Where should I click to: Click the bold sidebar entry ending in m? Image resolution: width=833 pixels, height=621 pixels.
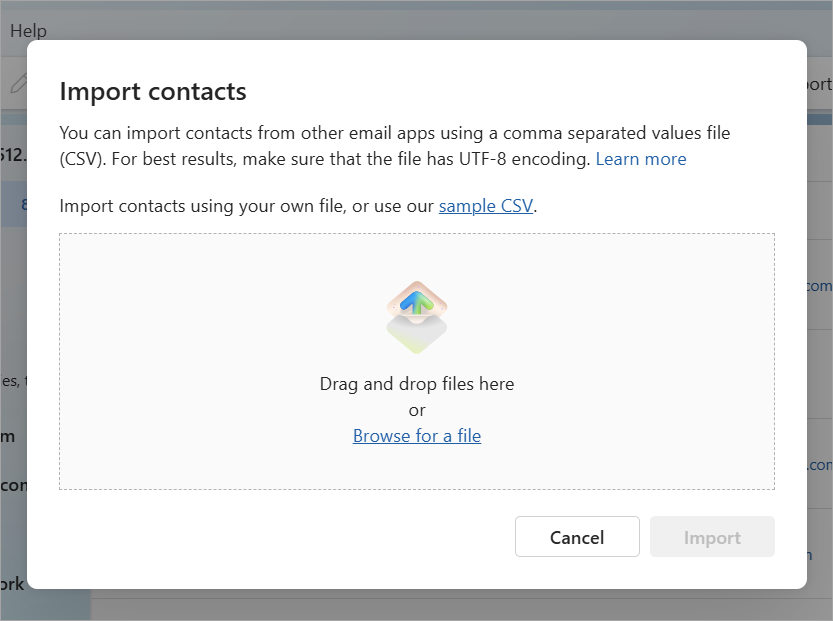pyautogui.click(x=8, y=437)
